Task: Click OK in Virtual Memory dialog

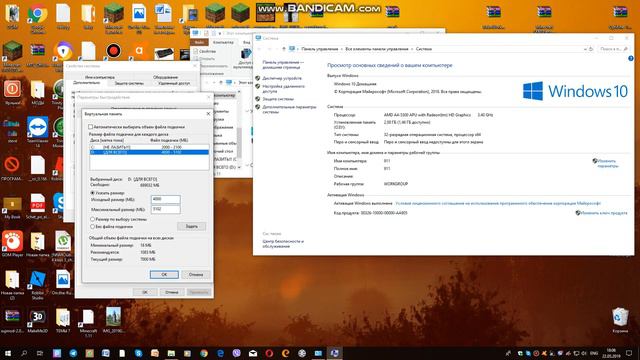Action: click(x=164, y=275)
